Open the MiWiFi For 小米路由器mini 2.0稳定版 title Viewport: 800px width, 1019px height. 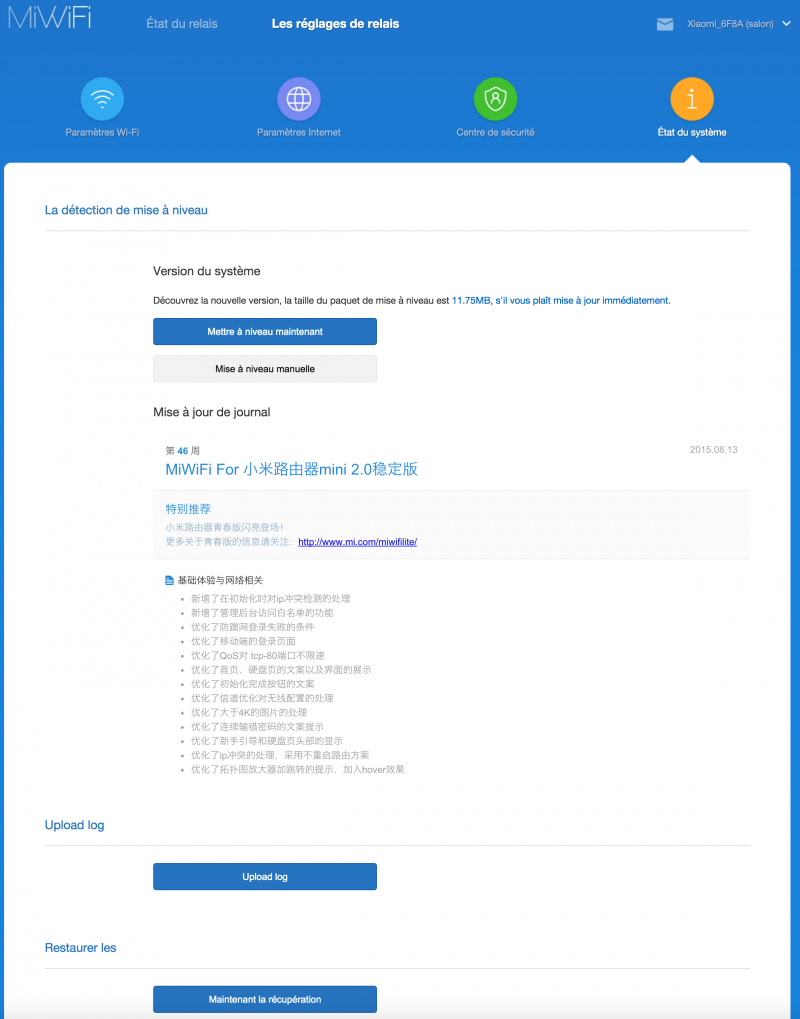click(292, 469)
